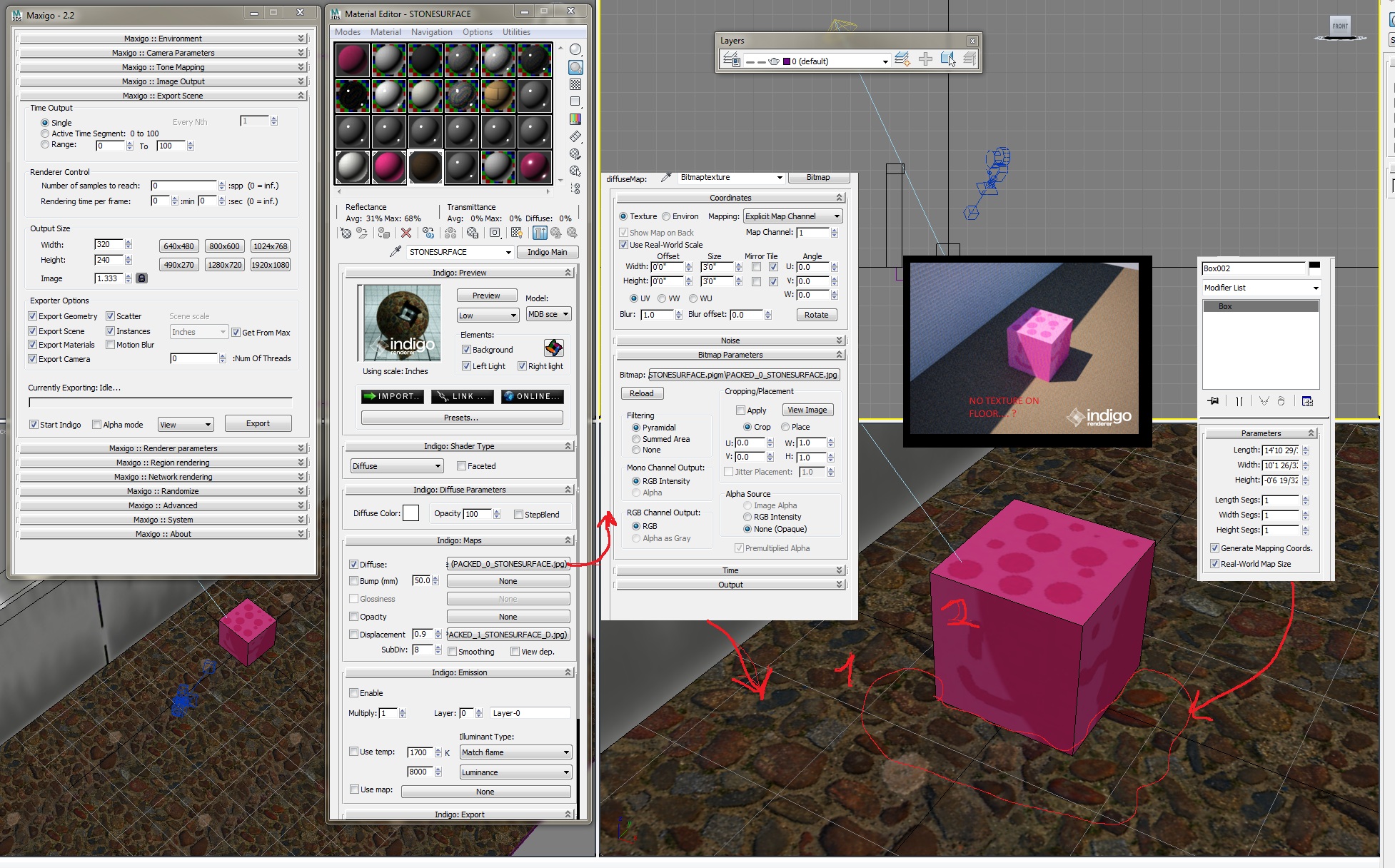This screenshot has height=868, width=1395.
Task: Click Assign Material to Selection icon
Action: pos(384,233)
